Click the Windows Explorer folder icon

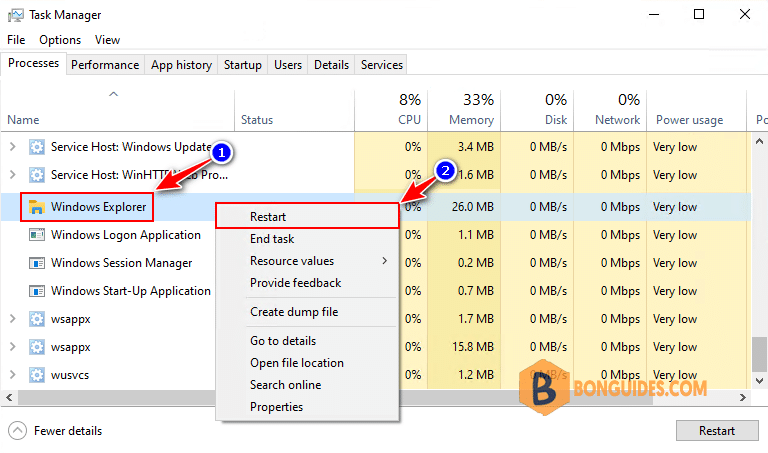click(37, 207)
